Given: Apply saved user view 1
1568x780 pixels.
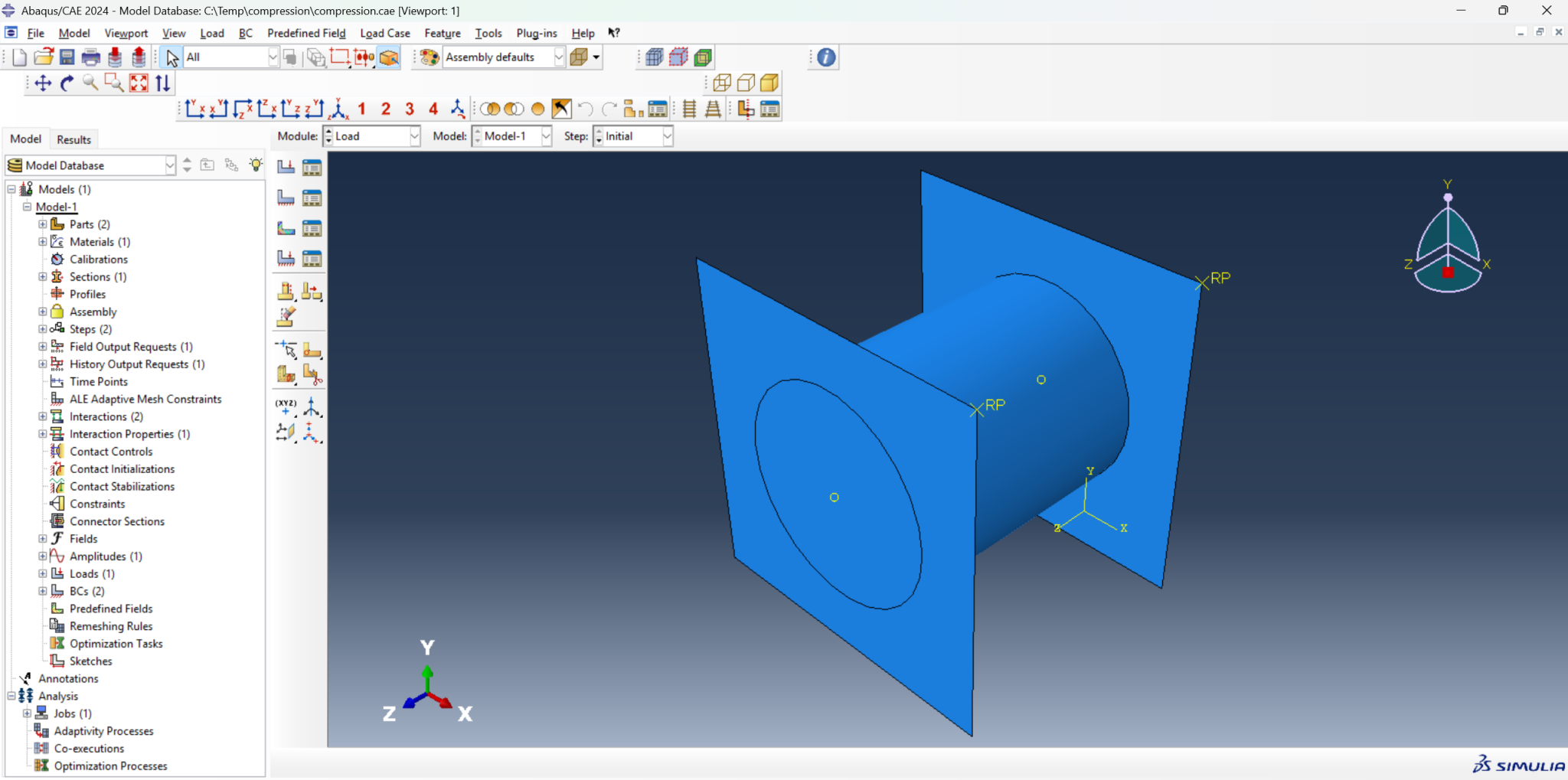Looking at the screenshot, I should (x=361, y=109).
